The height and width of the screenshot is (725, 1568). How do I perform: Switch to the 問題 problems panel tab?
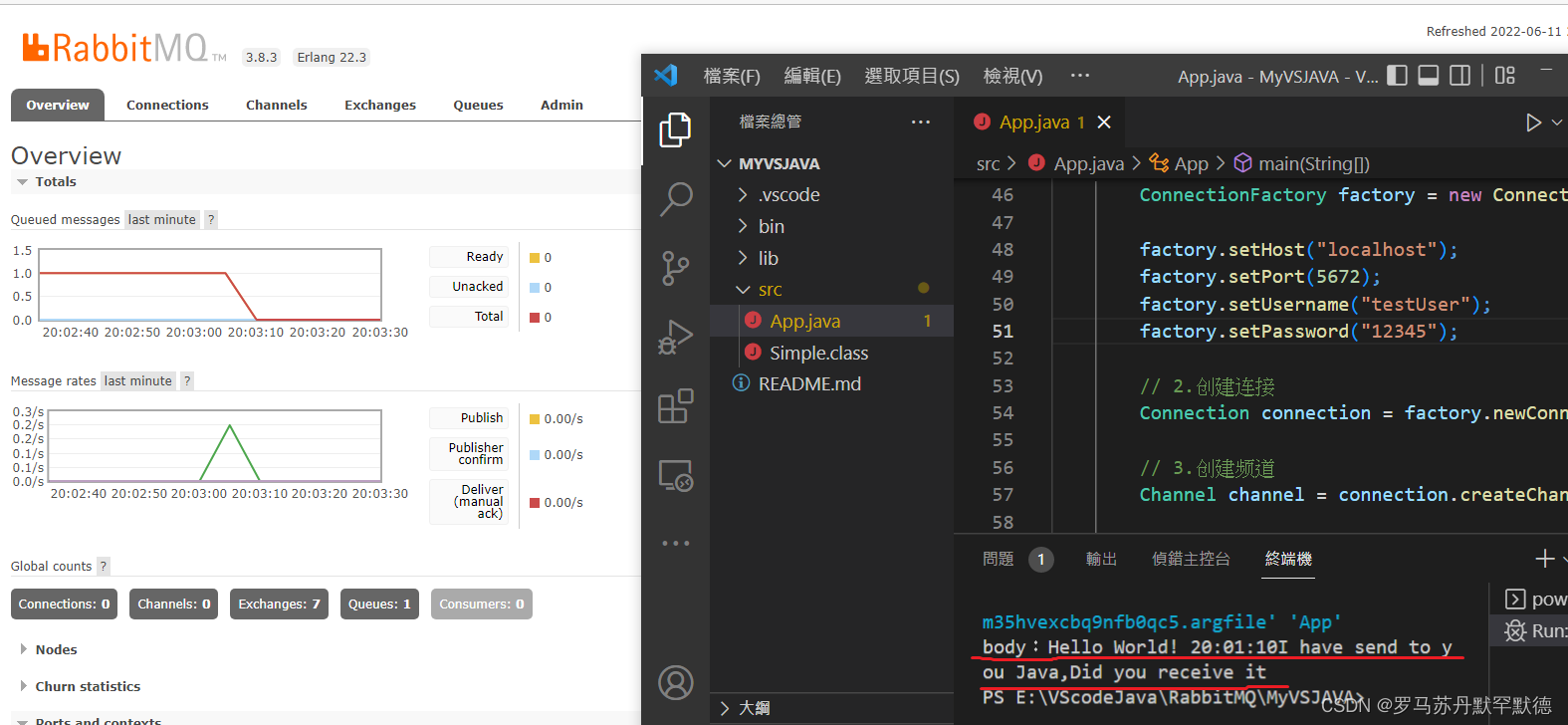(999, 559)
